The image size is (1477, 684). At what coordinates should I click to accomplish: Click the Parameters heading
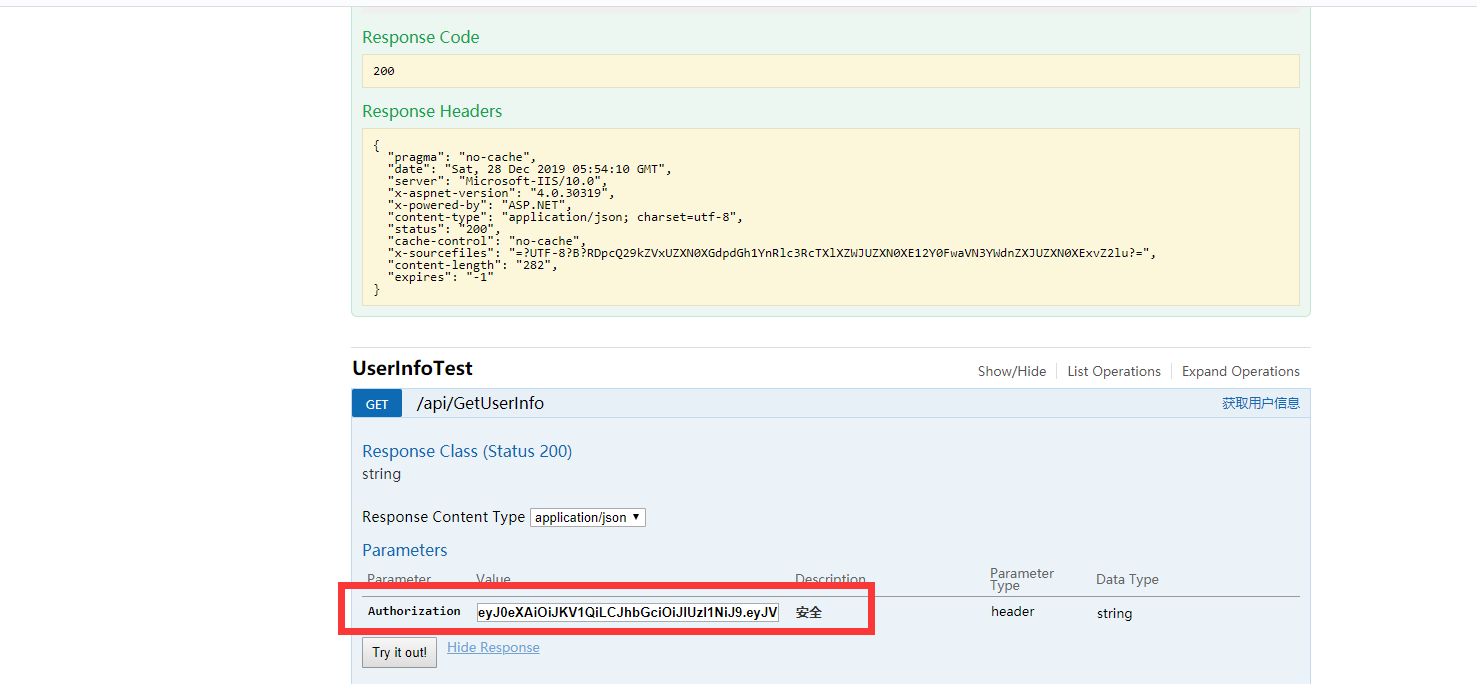405,550
